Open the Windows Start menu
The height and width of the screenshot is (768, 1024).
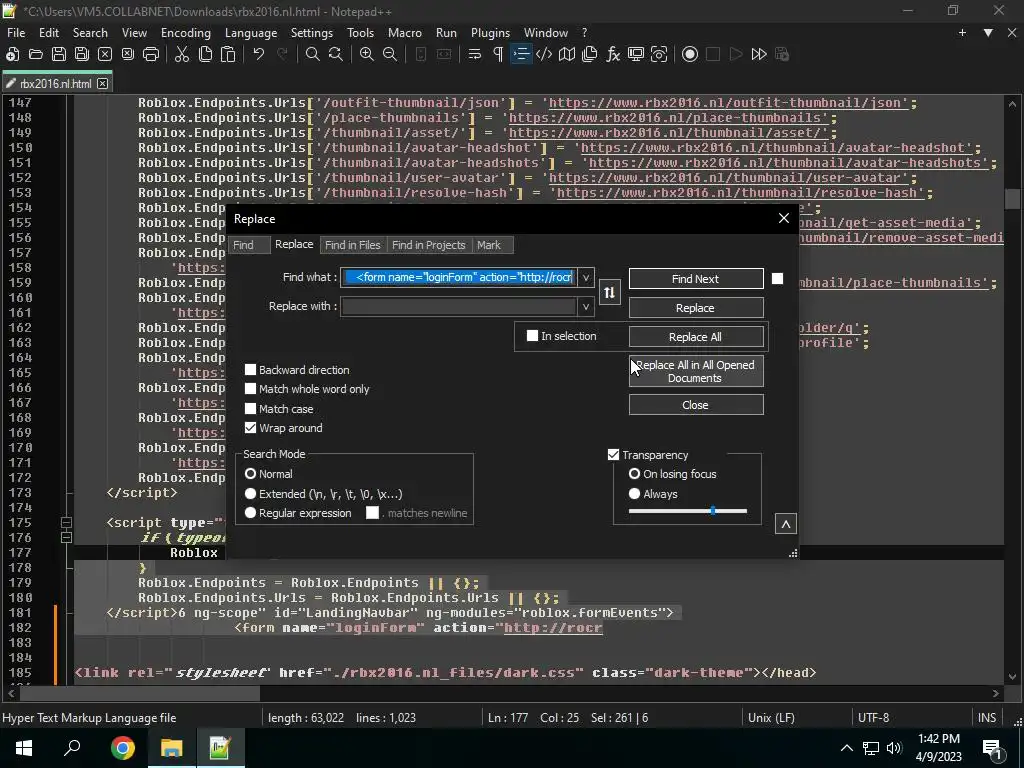(x=24, y=748)
